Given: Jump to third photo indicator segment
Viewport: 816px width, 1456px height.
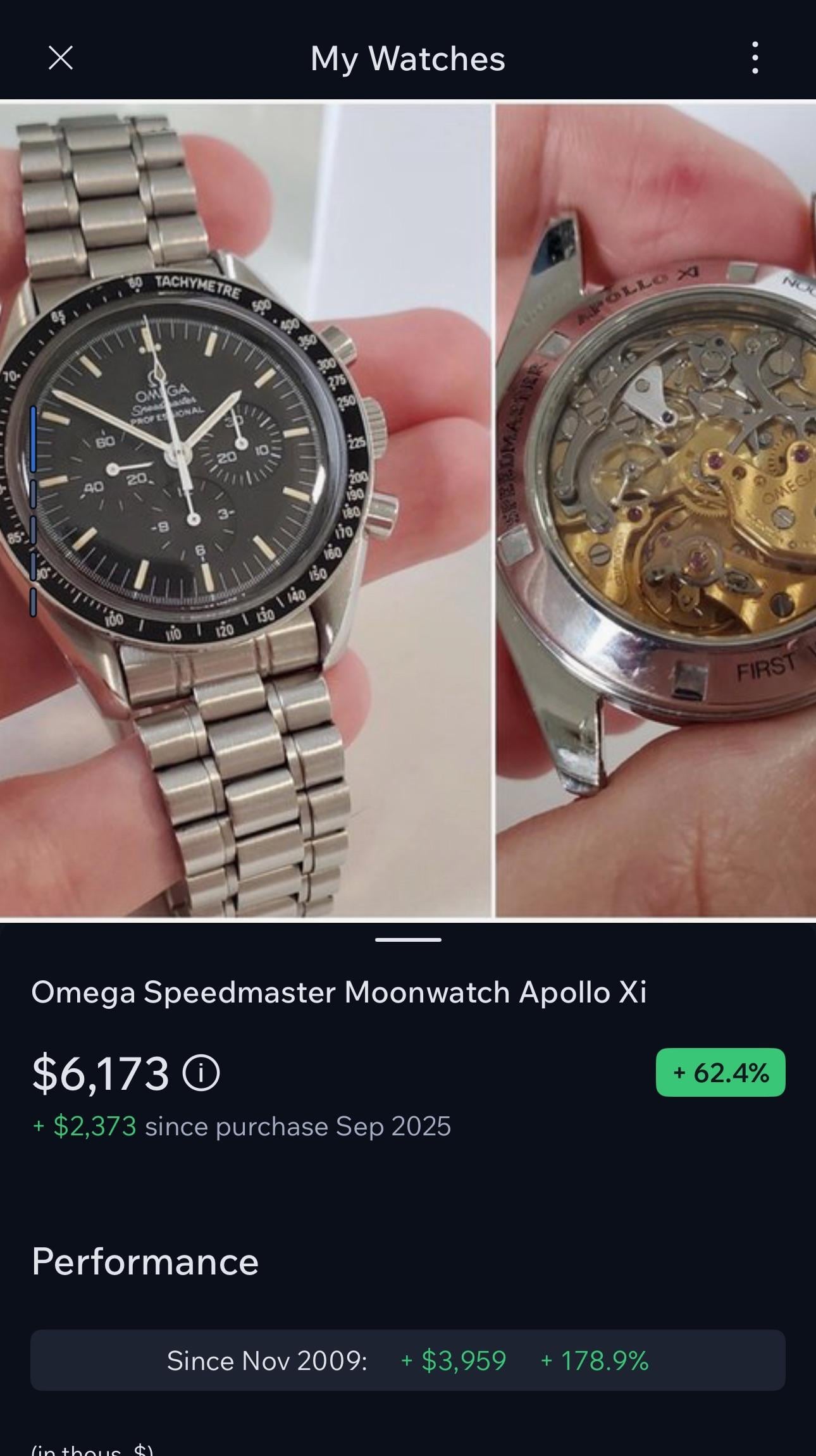Looking at the screenshot, I should coord(33,530).
